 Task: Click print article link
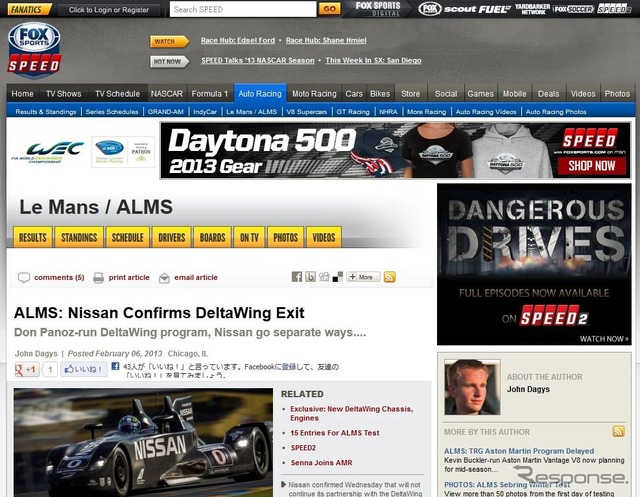[x=129, y=277]
